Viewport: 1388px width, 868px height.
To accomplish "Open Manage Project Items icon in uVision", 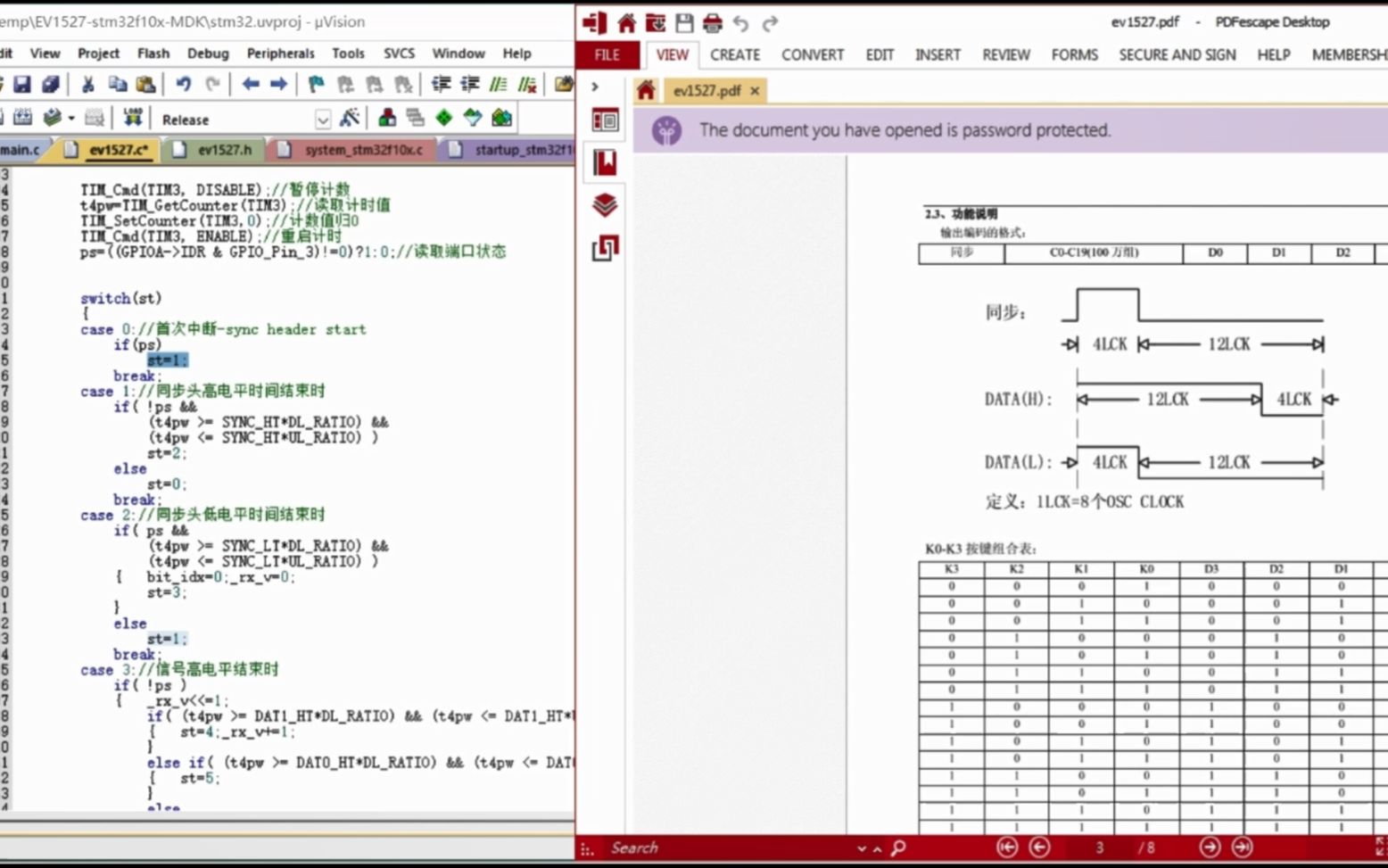I will [387, 118].
